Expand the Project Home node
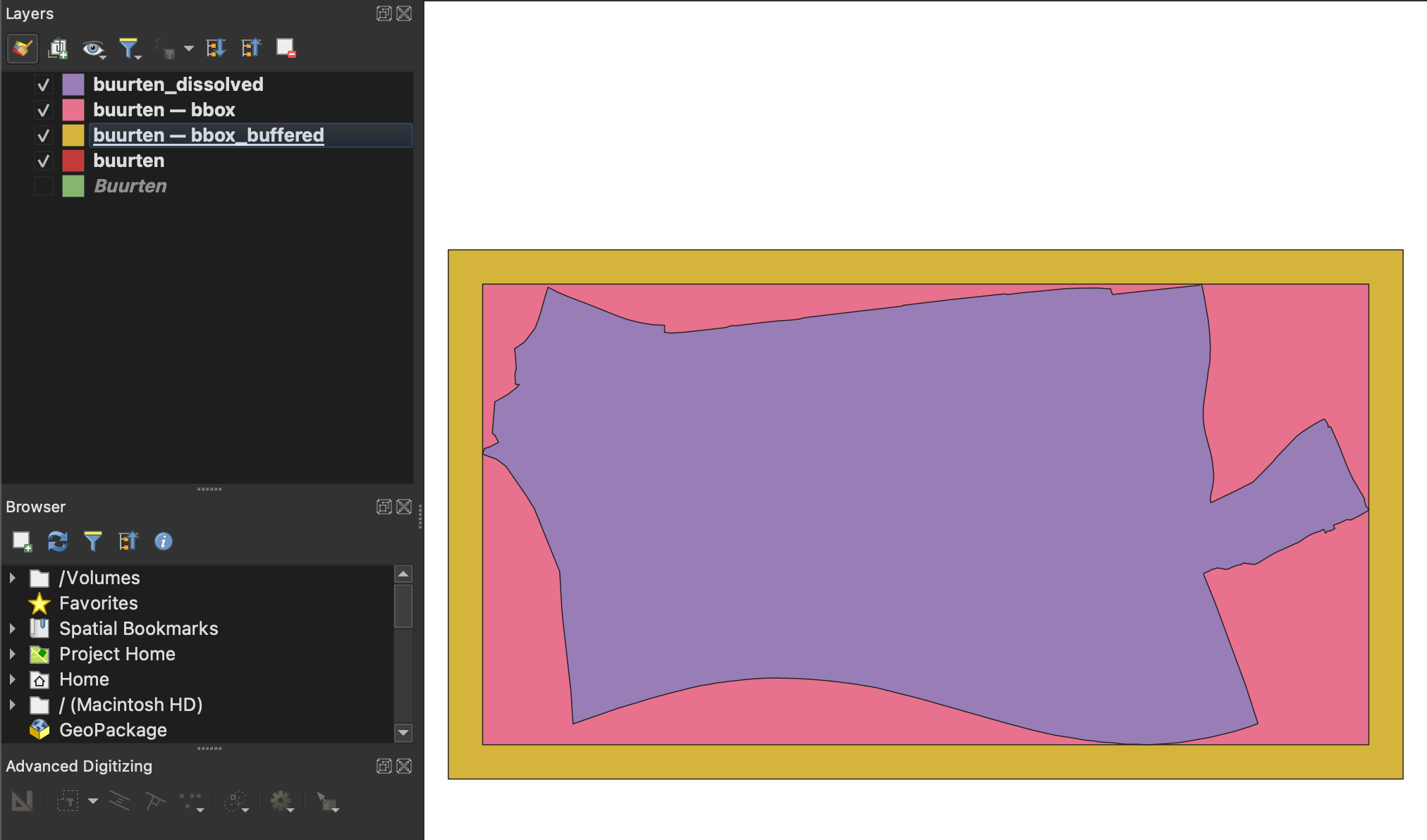1427x840 pixels. [12, 654]
